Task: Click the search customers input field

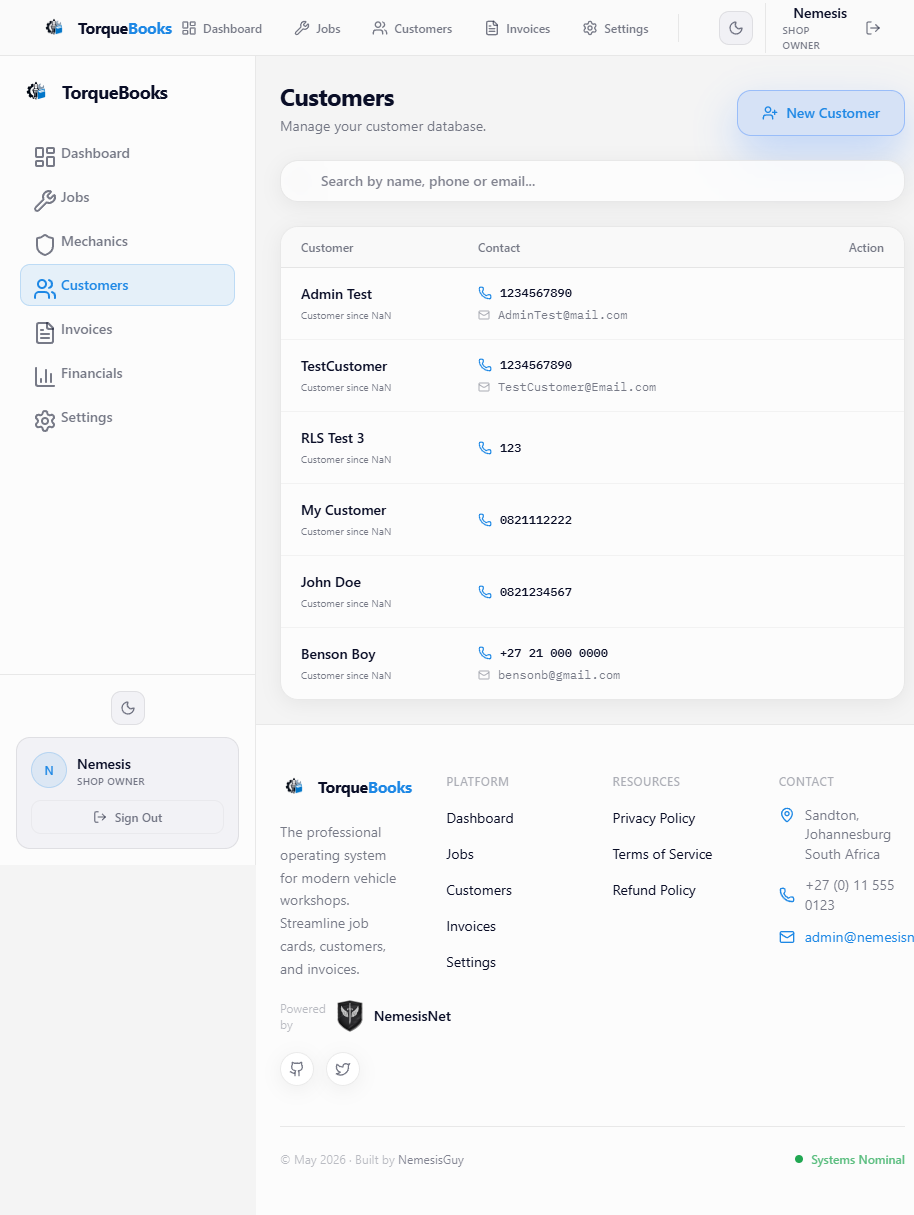Action: [592, 181]
